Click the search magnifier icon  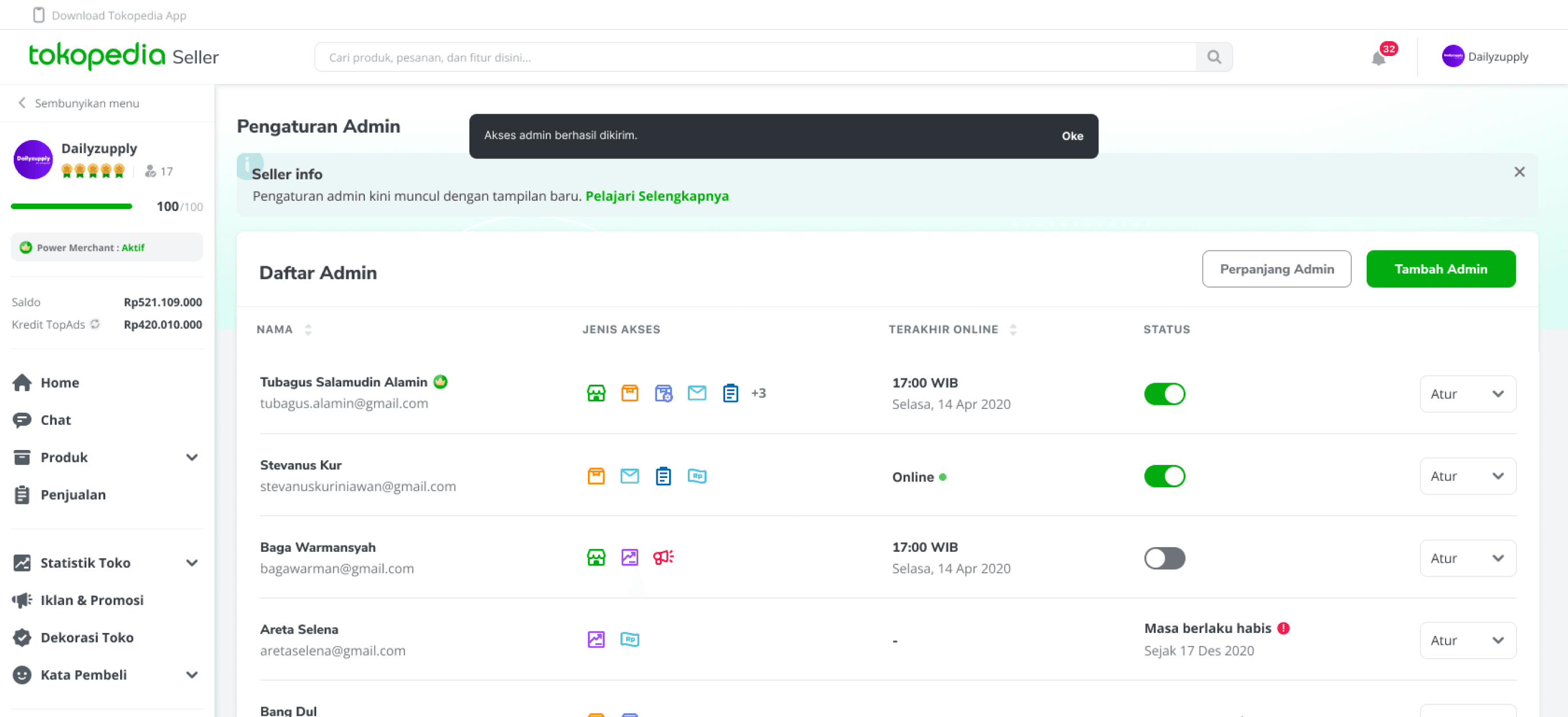[1213, 57]
